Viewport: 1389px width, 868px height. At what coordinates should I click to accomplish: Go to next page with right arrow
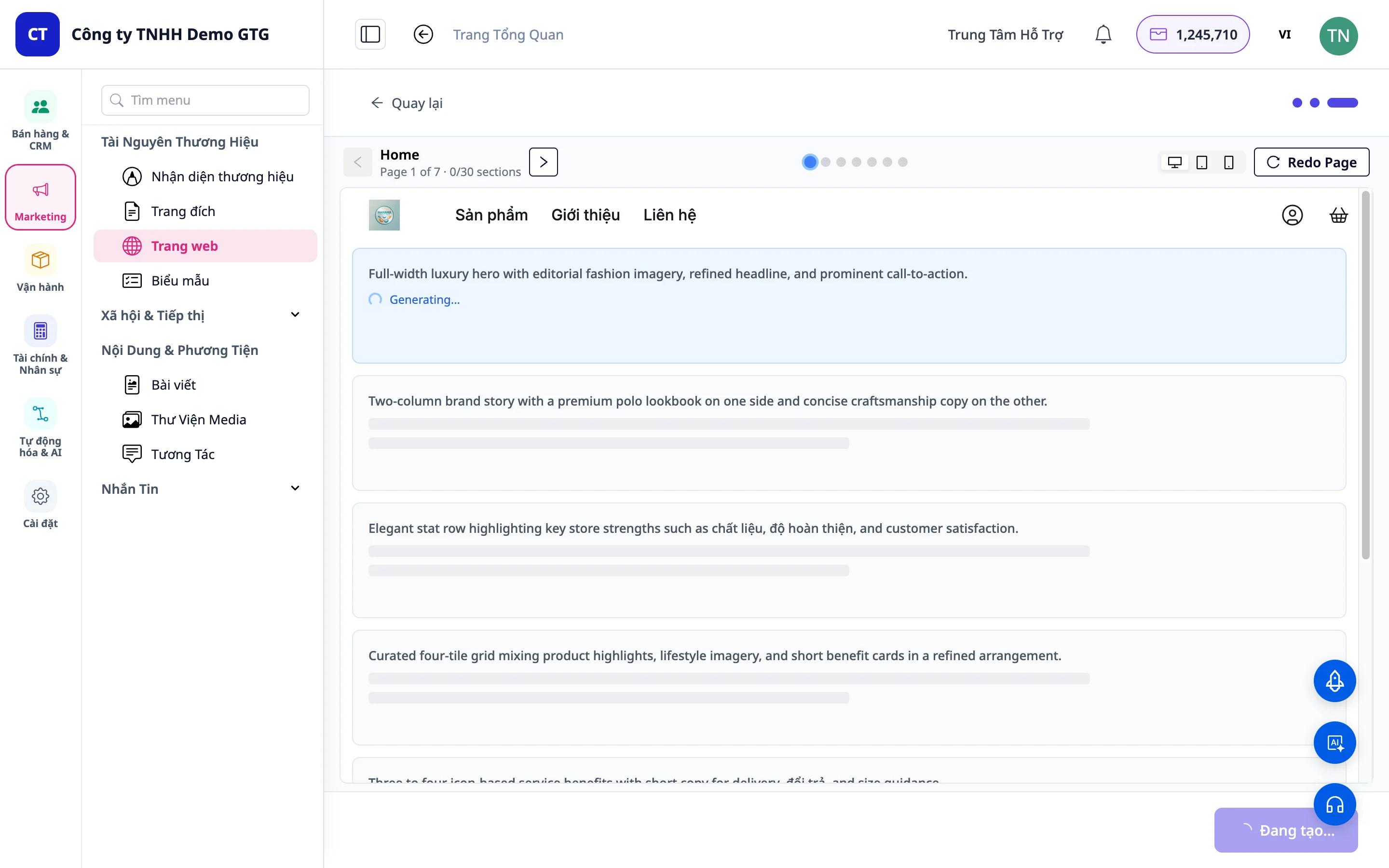pos(543,162)
